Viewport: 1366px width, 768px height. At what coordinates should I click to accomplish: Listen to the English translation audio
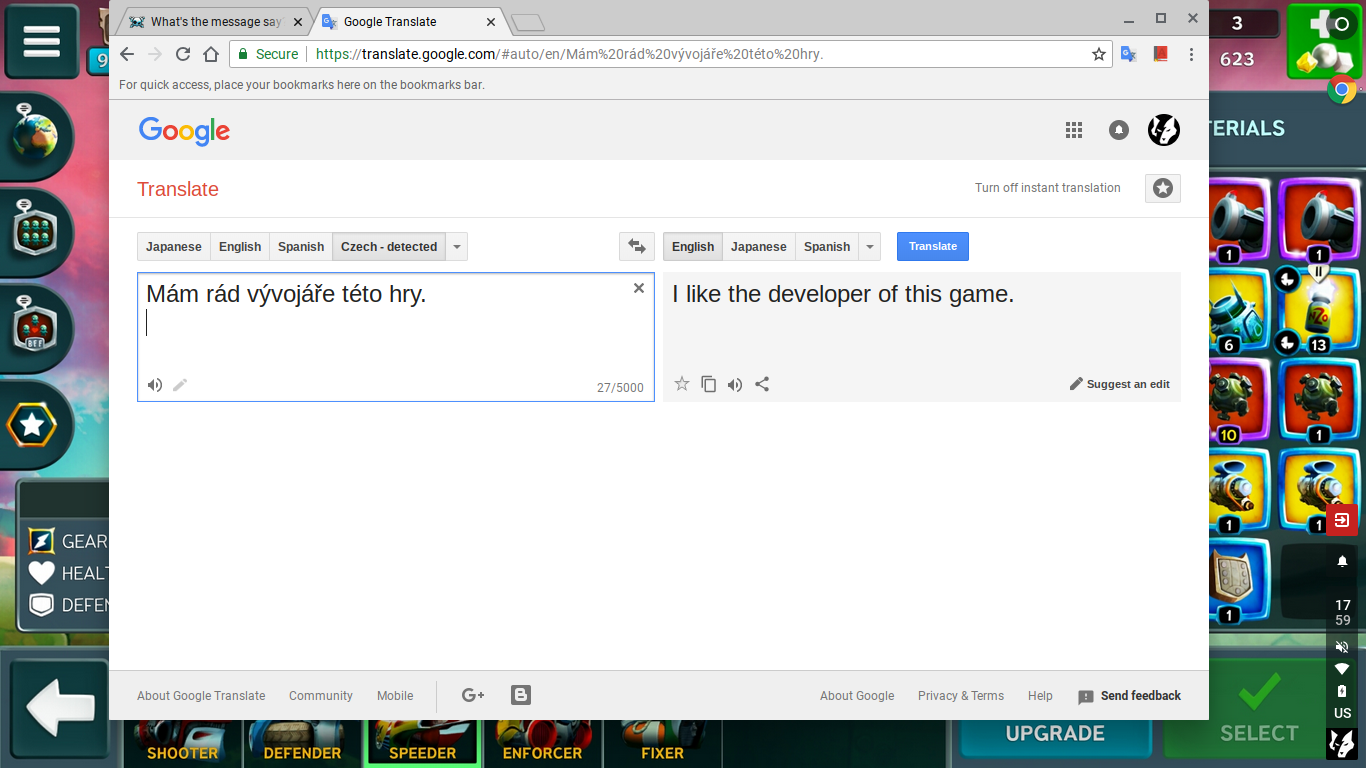click(x=735, y=384)
